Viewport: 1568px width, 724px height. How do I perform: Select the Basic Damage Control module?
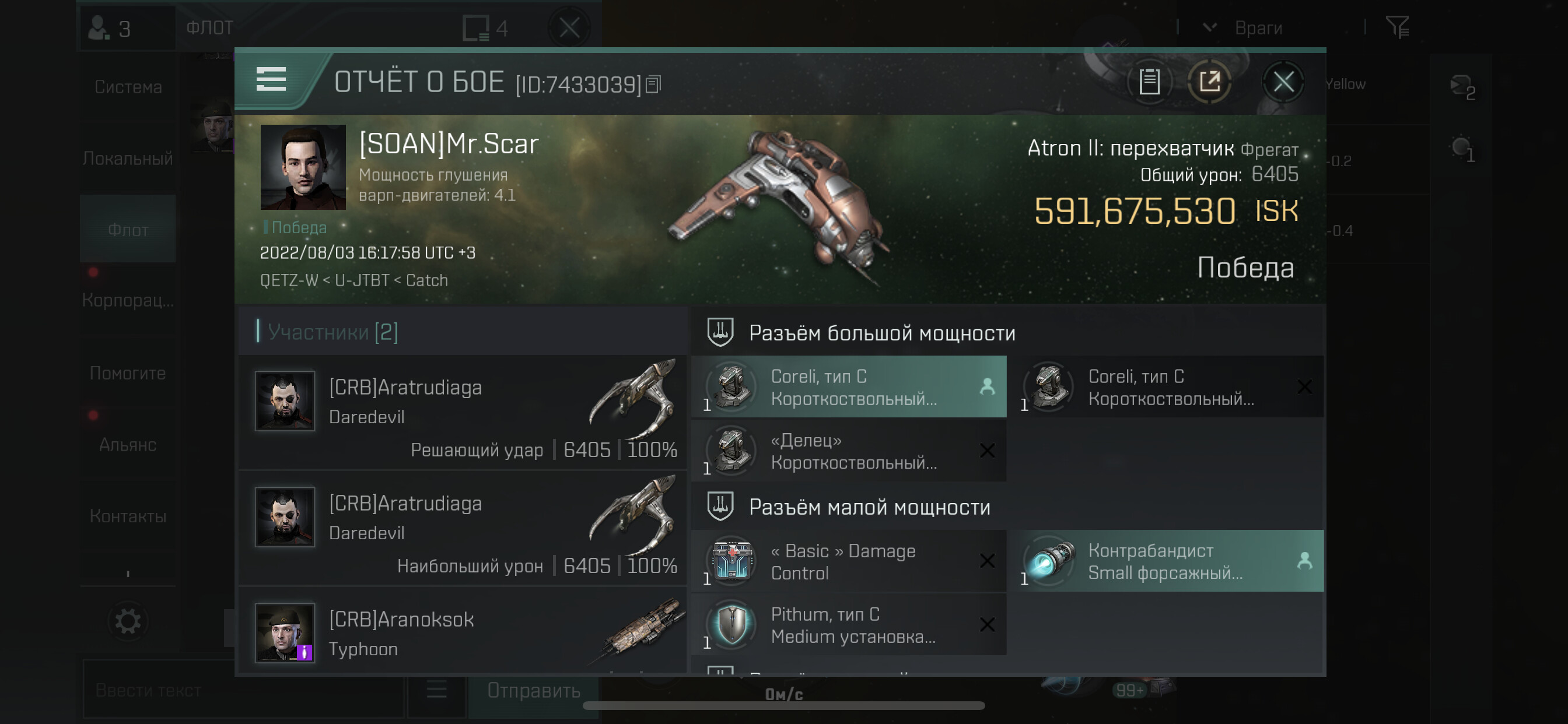click(x=849, y=561)
